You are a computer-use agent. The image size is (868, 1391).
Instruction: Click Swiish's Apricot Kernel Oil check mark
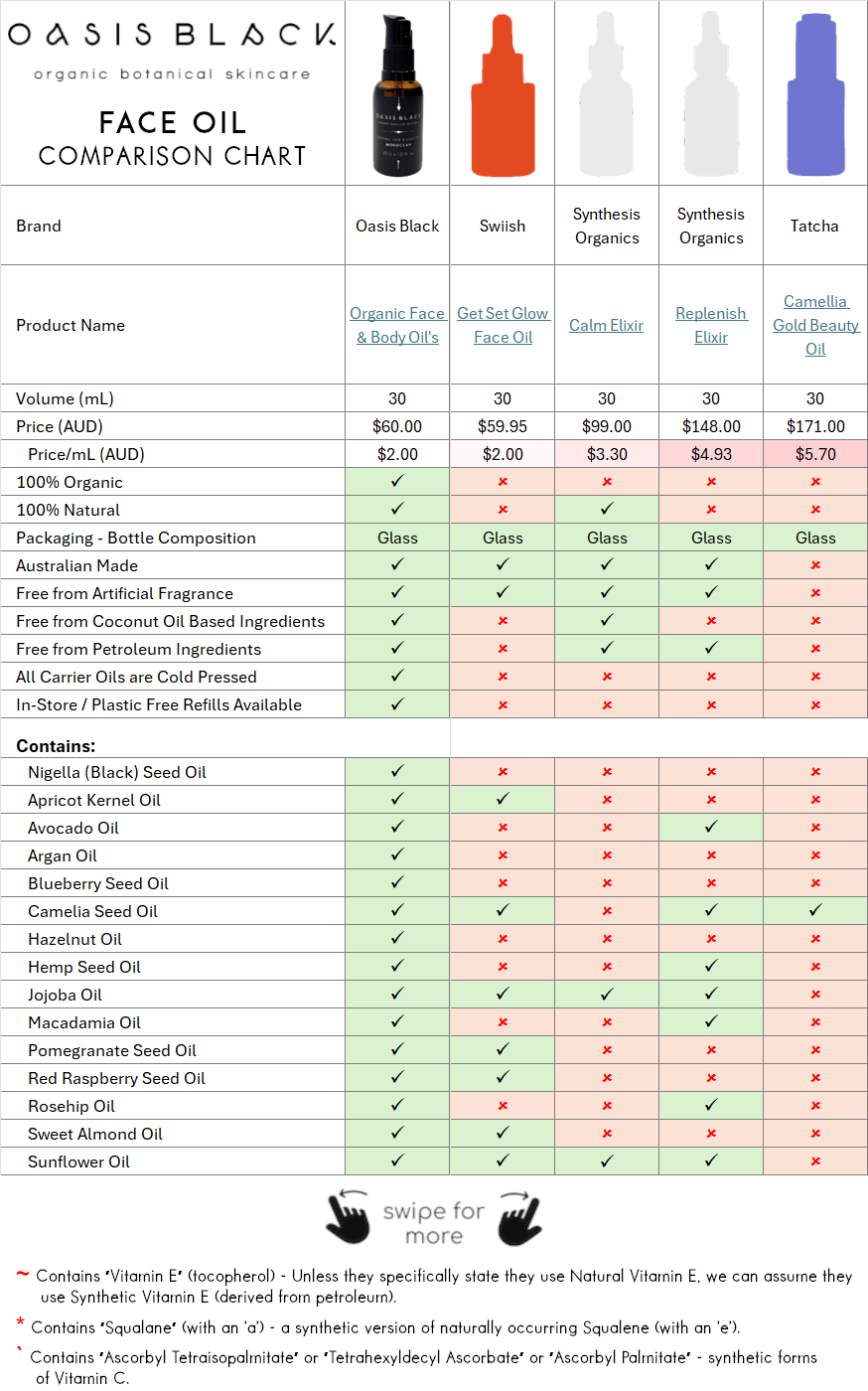[x=503, y=799]
